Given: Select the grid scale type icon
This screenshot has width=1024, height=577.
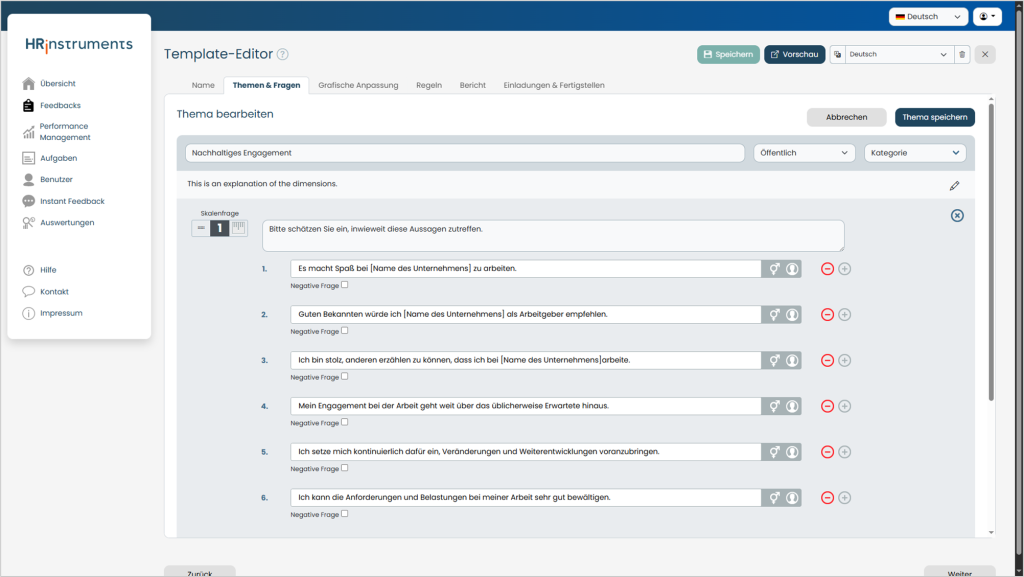Looking at the screenshot, I should tap(238, 228).
